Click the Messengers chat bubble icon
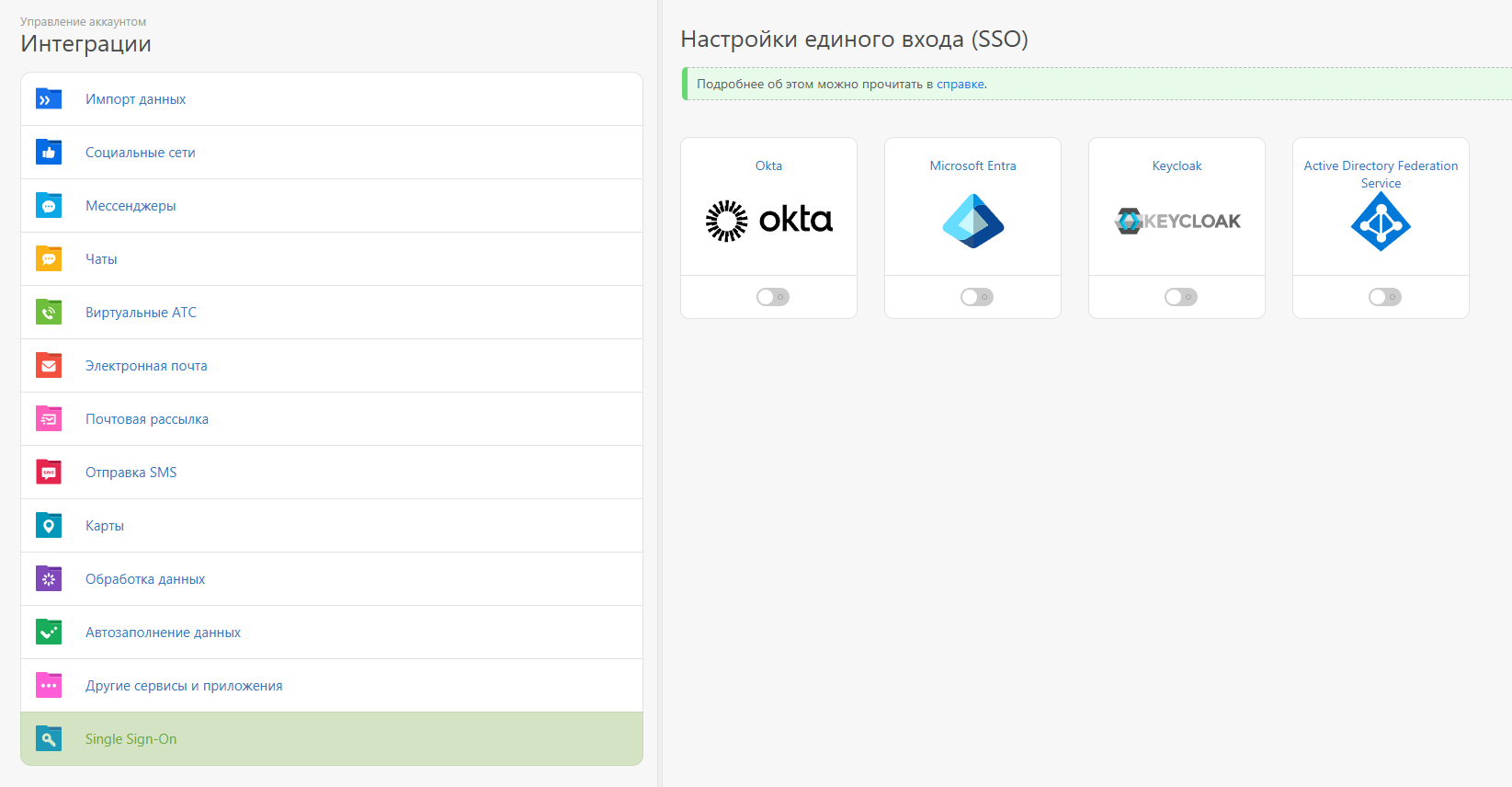The width and height of the screenshot is (1512, 787). (x=48, y=205)
